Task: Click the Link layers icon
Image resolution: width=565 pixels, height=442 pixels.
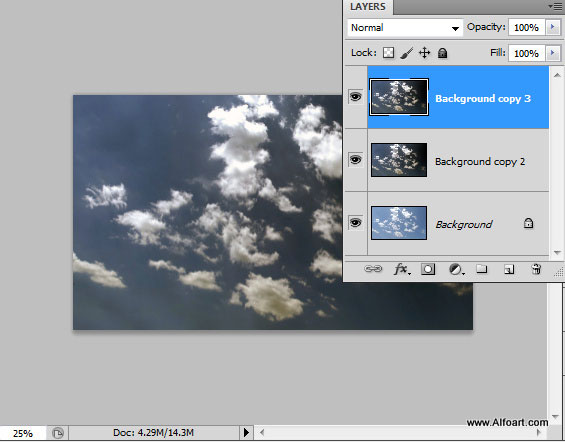Action: coord(373,269)
